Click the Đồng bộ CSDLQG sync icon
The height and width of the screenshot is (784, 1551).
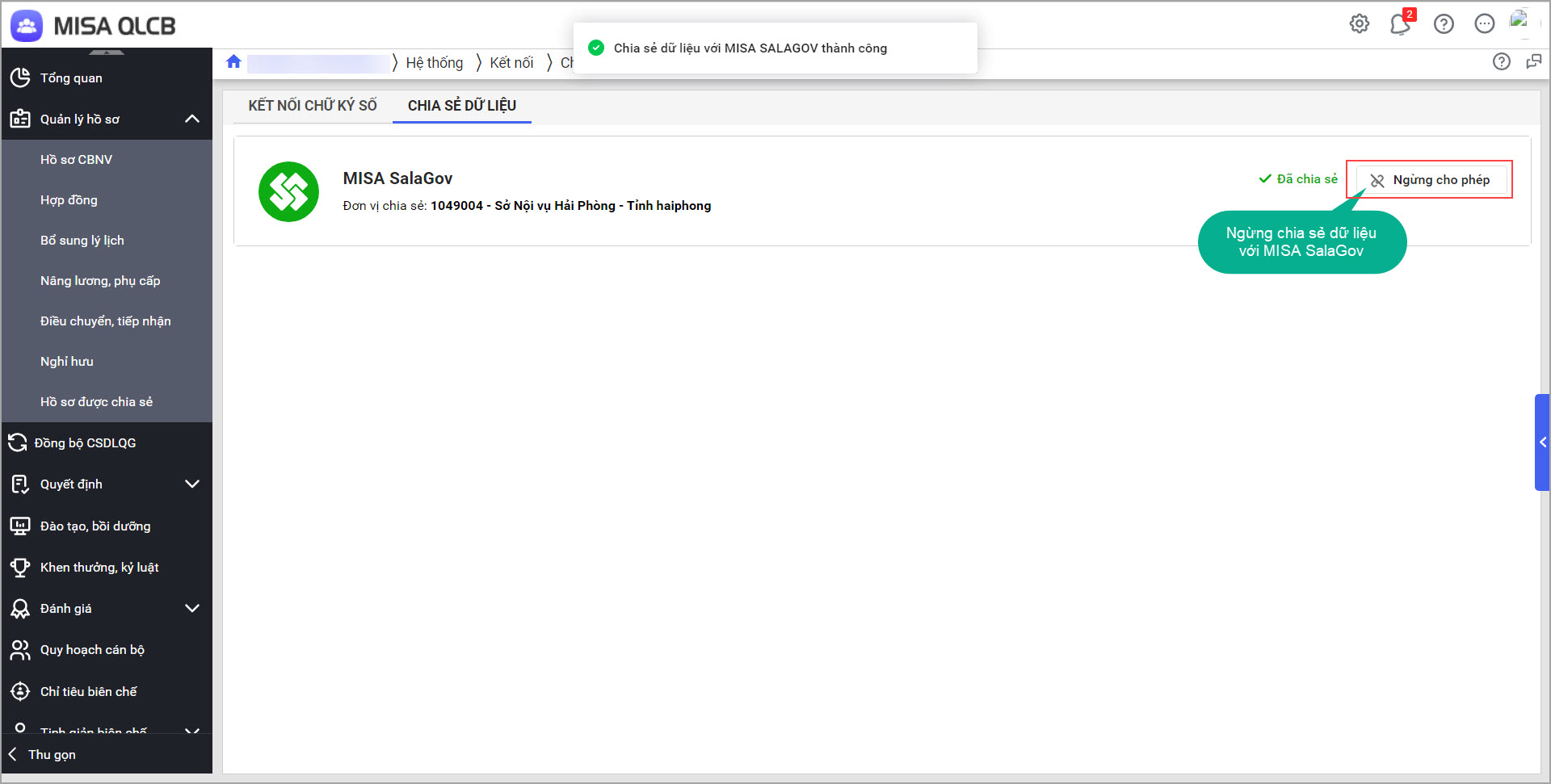[x=17, y=442]
